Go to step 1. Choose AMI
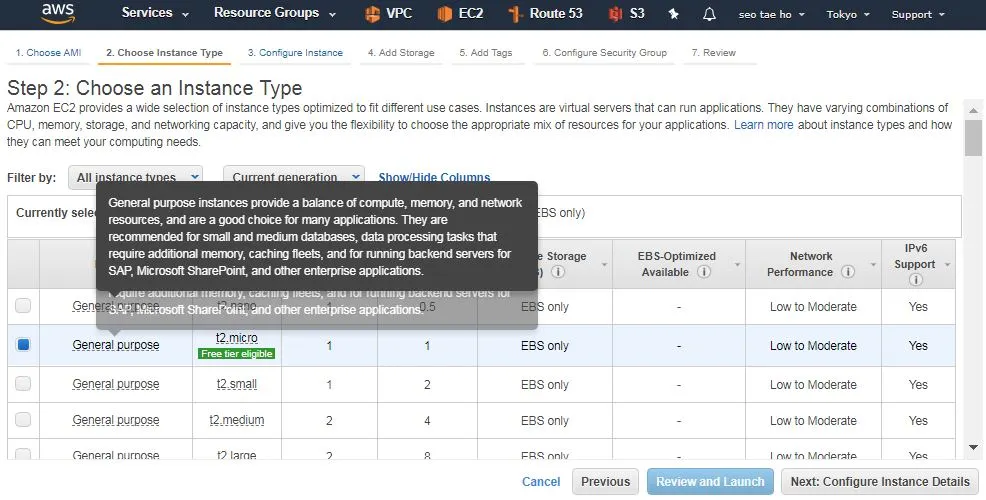Screen dimensions: 986x500 (48, 53)
